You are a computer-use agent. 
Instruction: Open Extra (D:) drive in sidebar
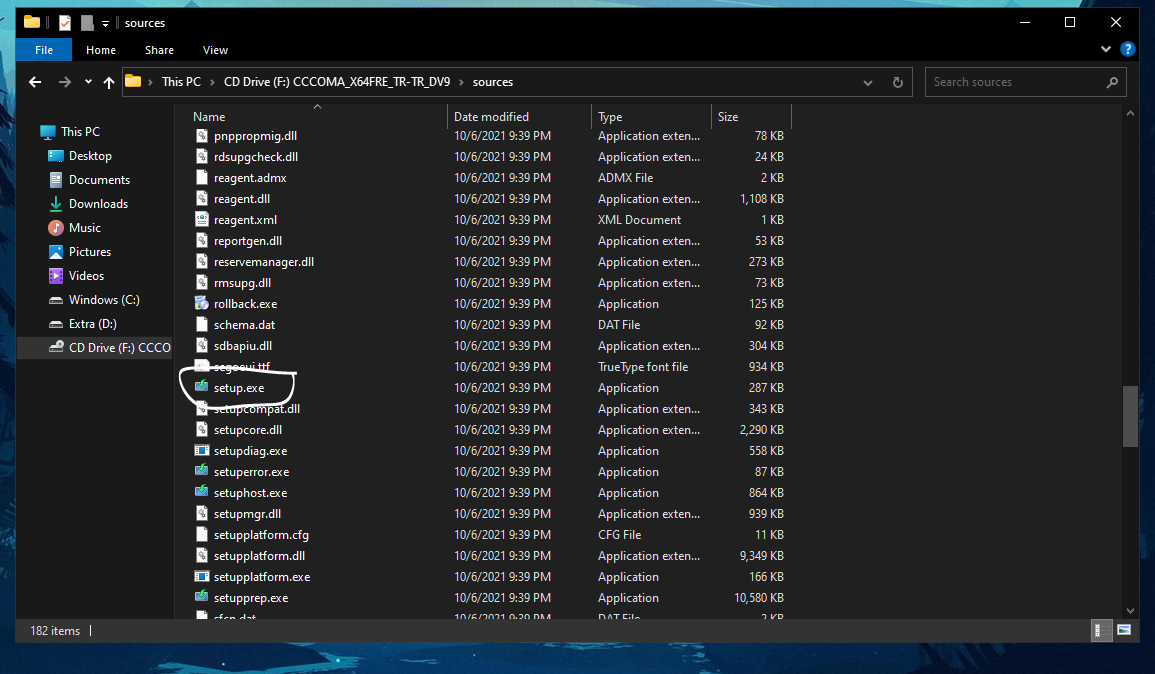point(92,323)
